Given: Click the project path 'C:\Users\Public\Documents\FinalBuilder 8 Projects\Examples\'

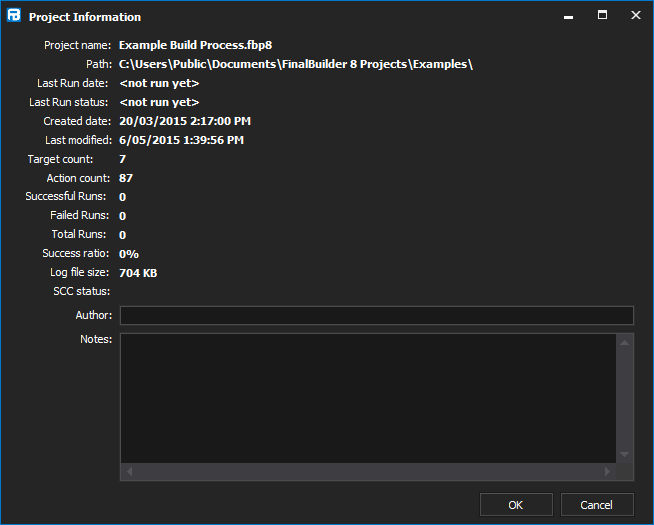Looking at the screenshot, I should tap(296, 64).
